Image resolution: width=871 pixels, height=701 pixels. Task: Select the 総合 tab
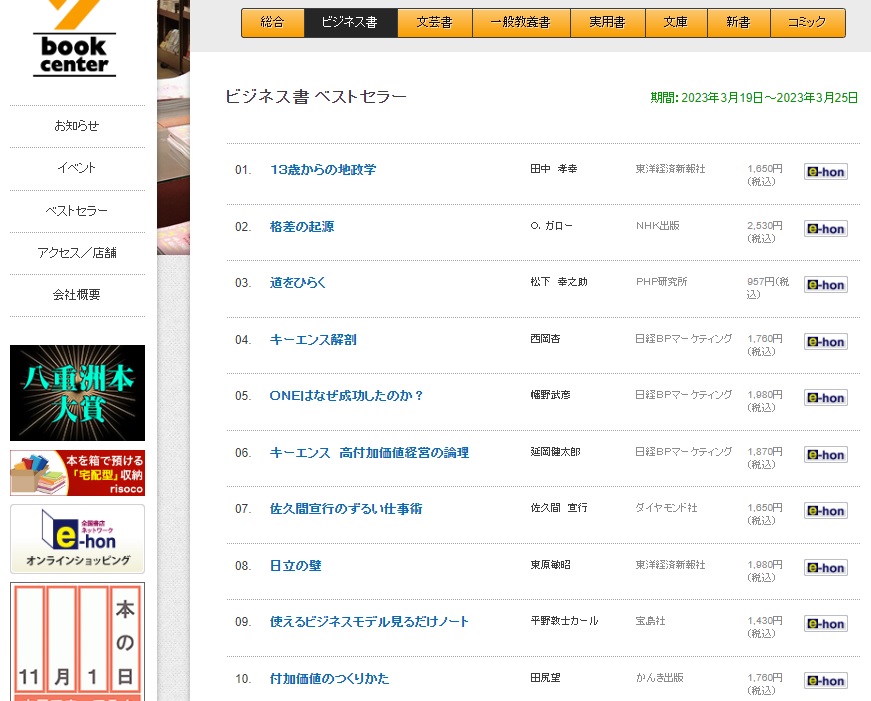(x=273, y=23)
